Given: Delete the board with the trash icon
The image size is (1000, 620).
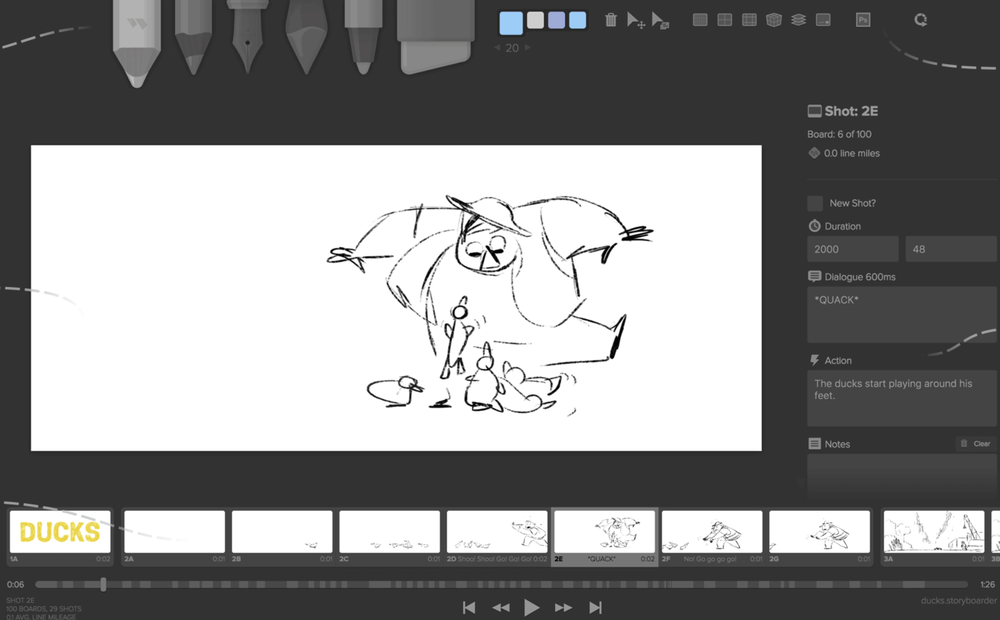Looking at the screenshot, I should [610, 18].
